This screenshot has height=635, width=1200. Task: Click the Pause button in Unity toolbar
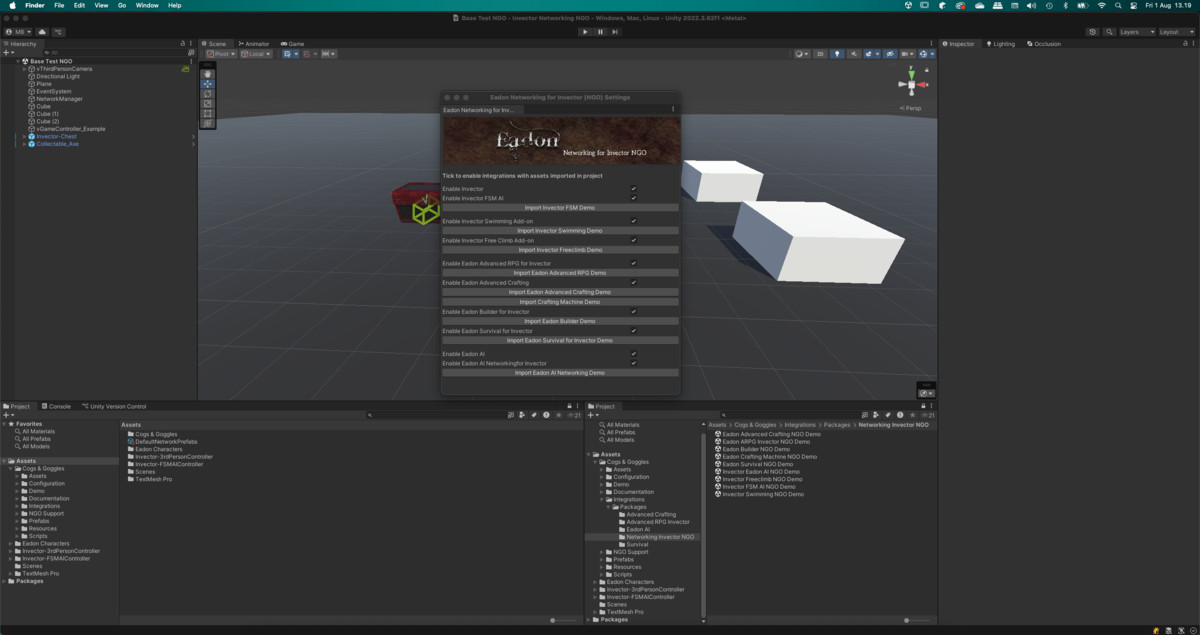tap(600, 32)
